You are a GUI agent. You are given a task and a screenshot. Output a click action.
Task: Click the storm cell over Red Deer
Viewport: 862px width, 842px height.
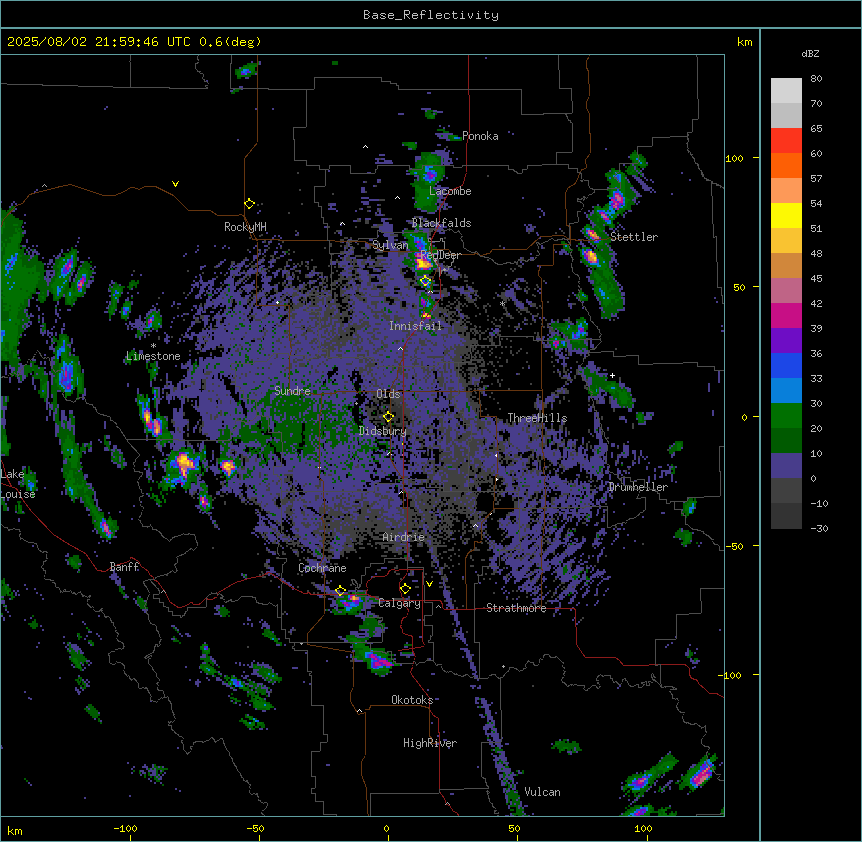pos(423,263)
